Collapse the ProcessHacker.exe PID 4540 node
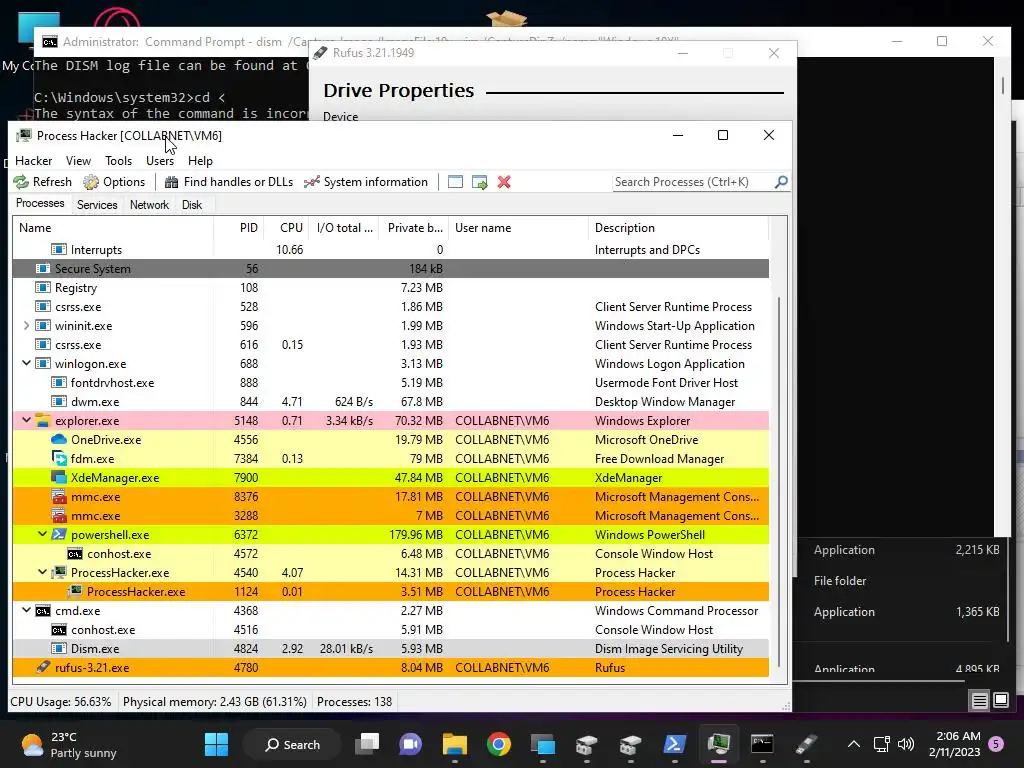 tap(42, 572)
